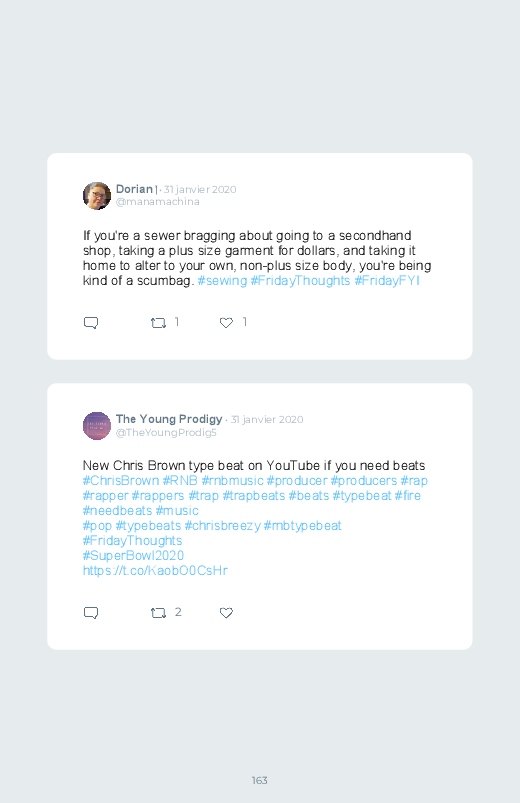
Task: Click the @manamachina handle
Action: pos(158,202)
